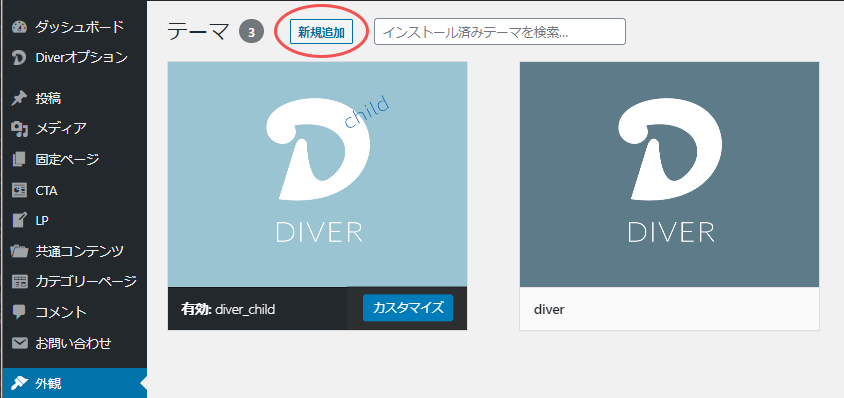Viewport: 844px width, 398px height.
Task: Click the pushpin icon beside 投稿
Action: [x=19, y=99]
